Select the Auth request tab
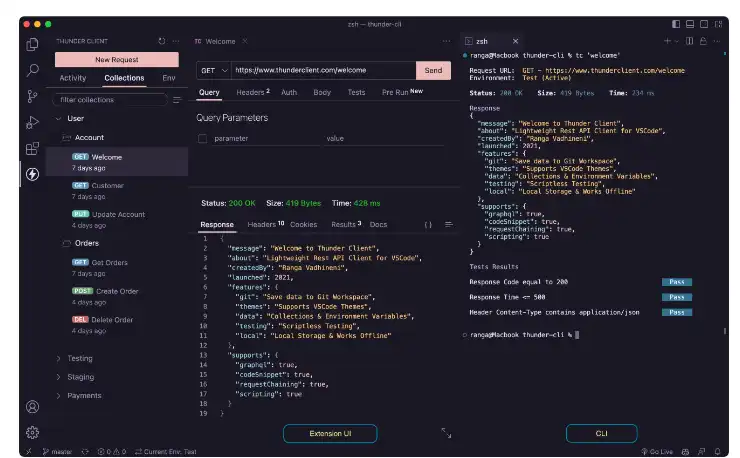 (x=289, y=92)
